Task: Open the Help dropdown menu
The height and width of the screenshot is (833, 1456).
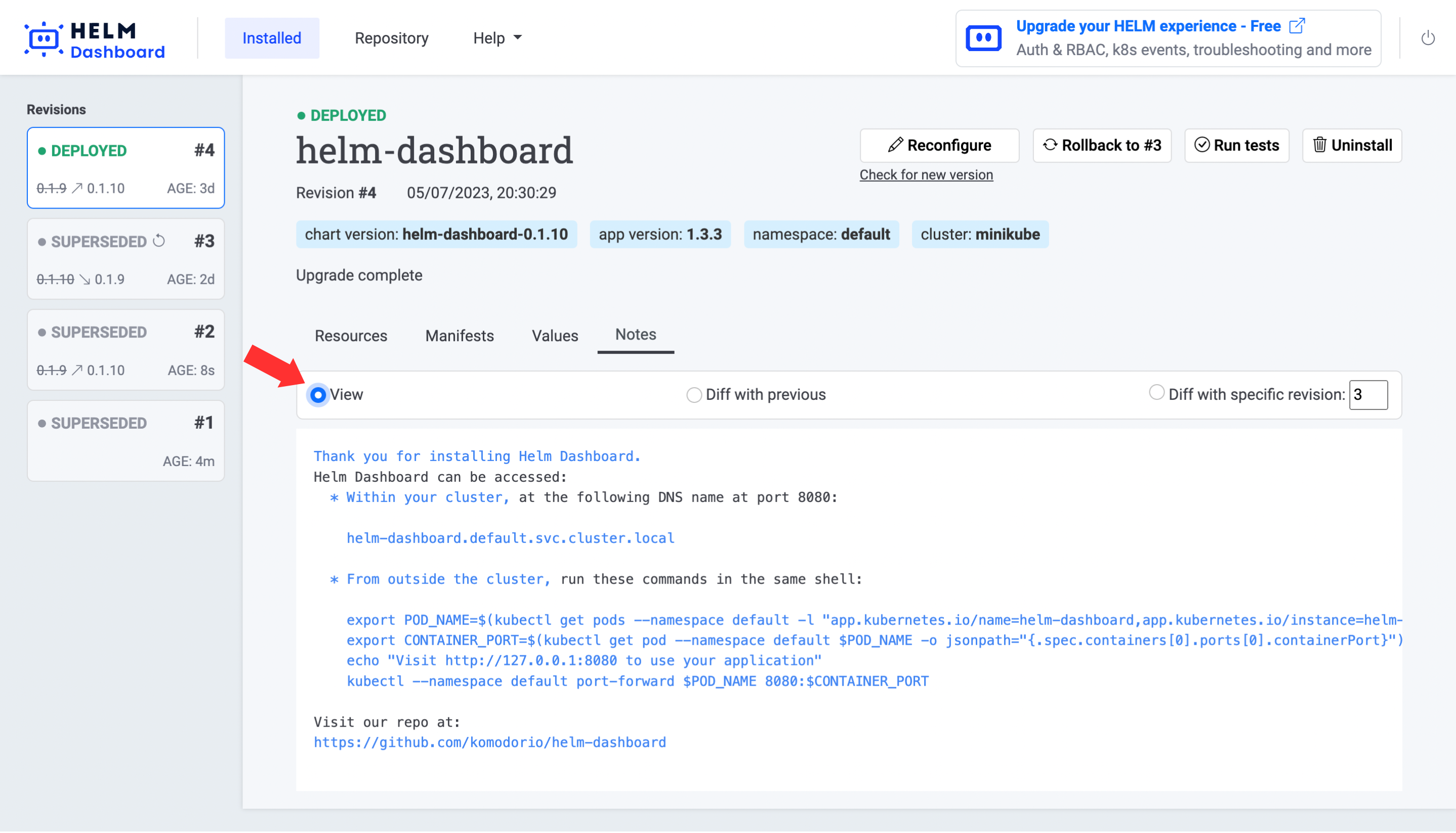Action: [497, 38]
